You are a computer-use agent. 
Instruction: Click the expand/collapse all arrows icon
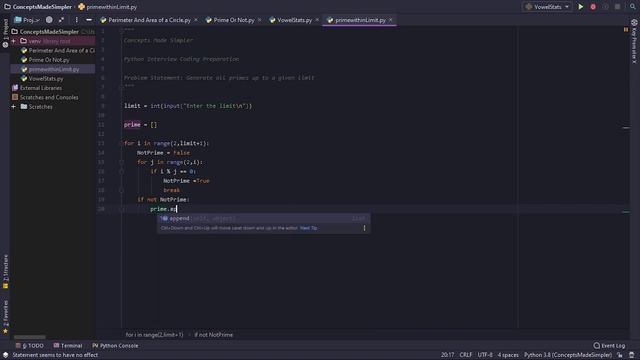point(61,20)
